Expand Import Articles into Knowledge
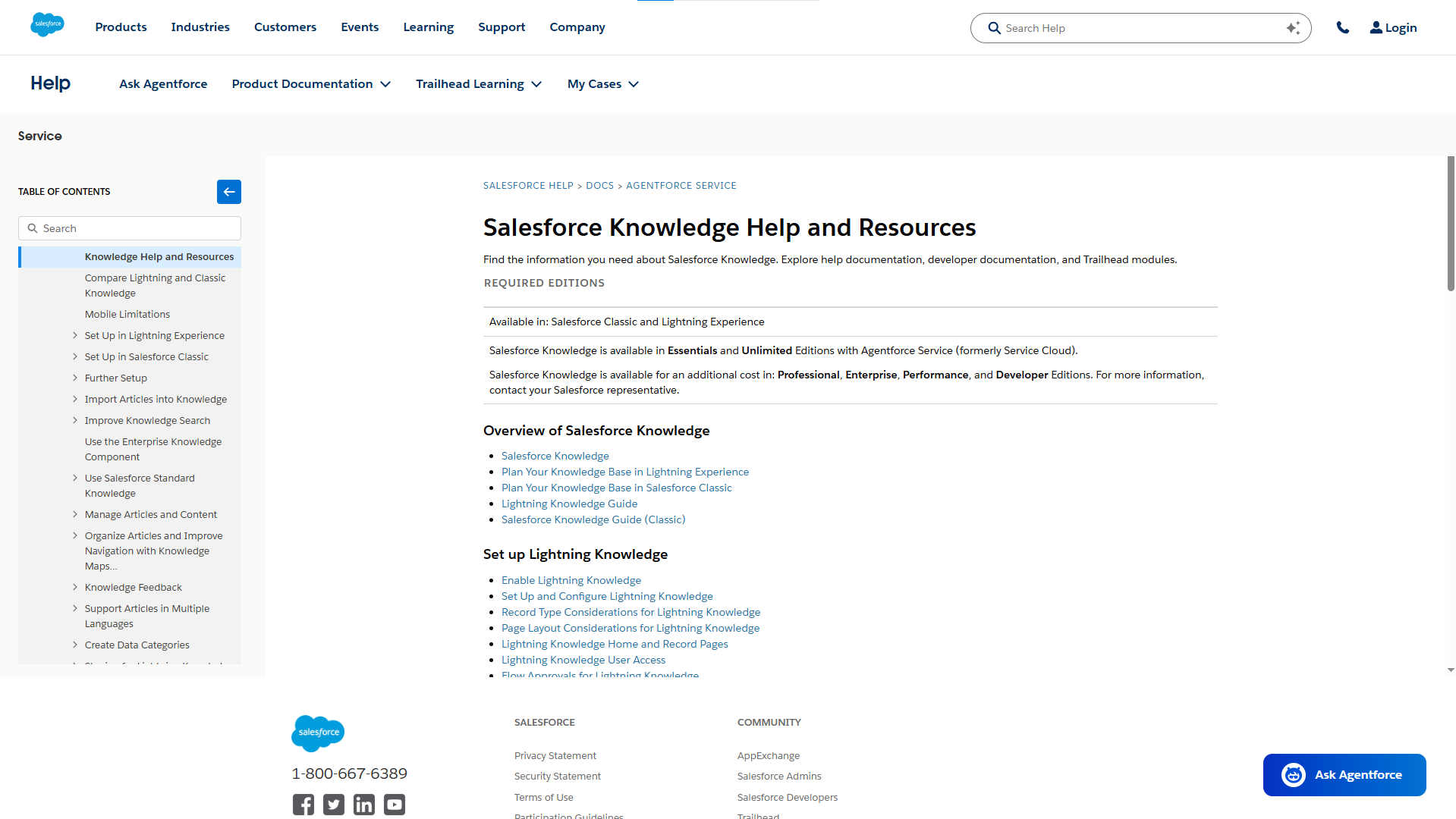Viewport: 1456px width, 819px height. [75, 399]
